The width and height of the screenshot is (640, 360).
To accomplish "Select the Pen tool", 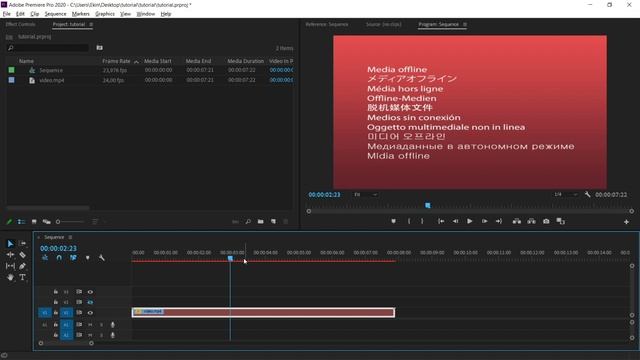I will [x=22, y=266].
